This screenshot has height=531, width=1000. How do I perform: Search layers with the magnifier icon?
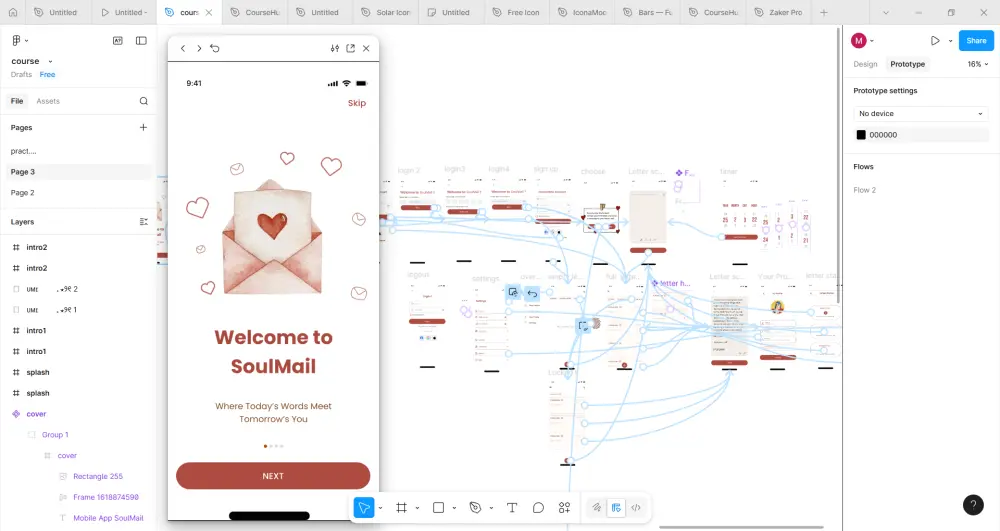[143, 101]
